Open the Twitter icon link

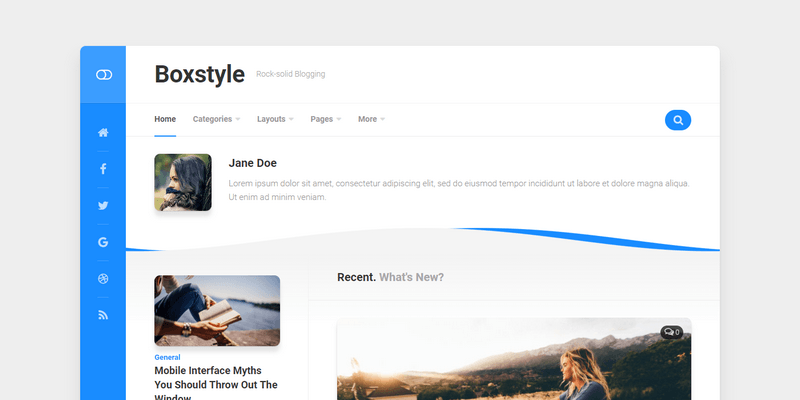click(103, 205)
